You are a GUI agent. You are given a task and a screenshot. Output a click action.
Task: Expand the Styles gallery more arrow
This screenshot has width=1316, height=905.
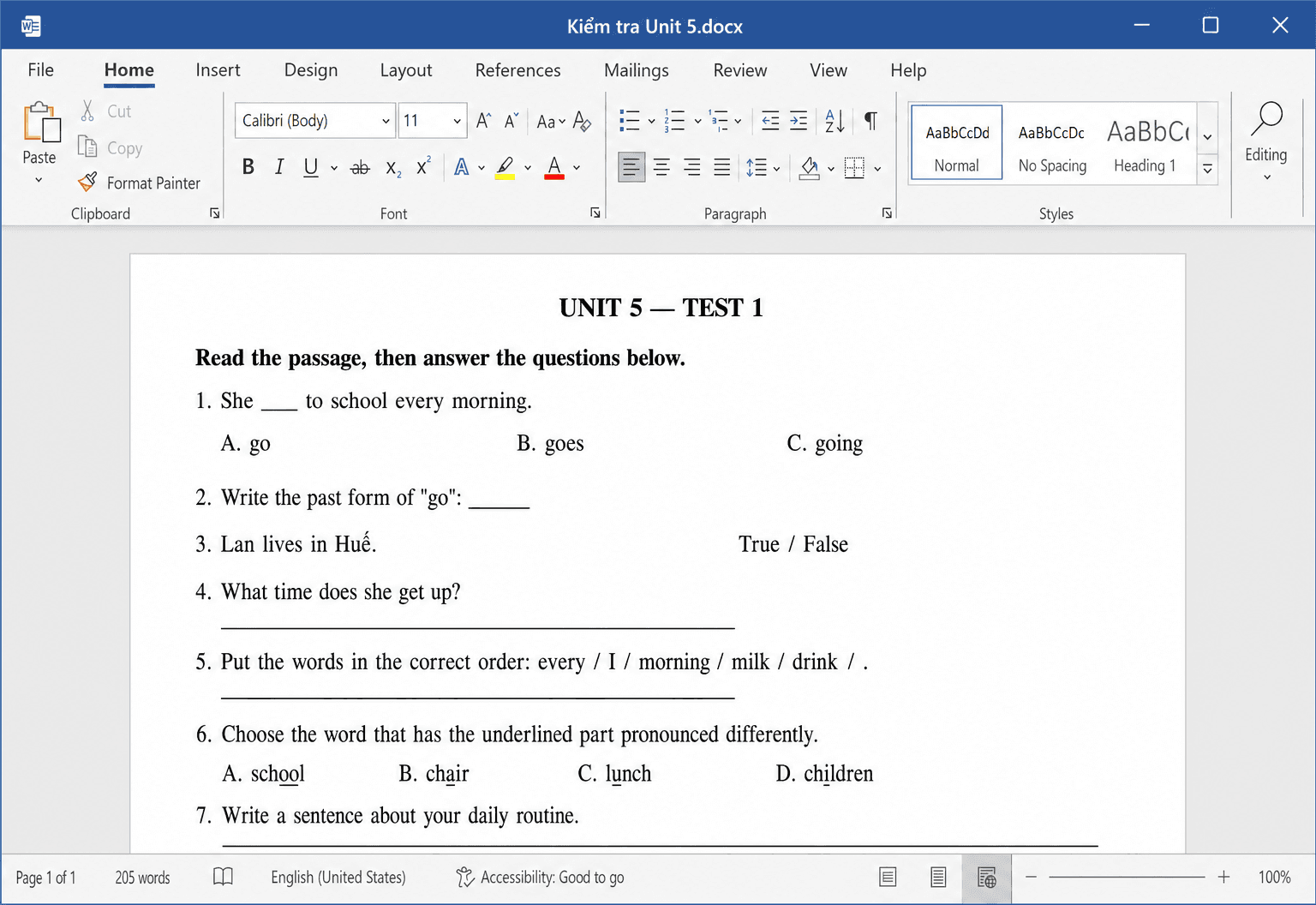(1207, 169)
